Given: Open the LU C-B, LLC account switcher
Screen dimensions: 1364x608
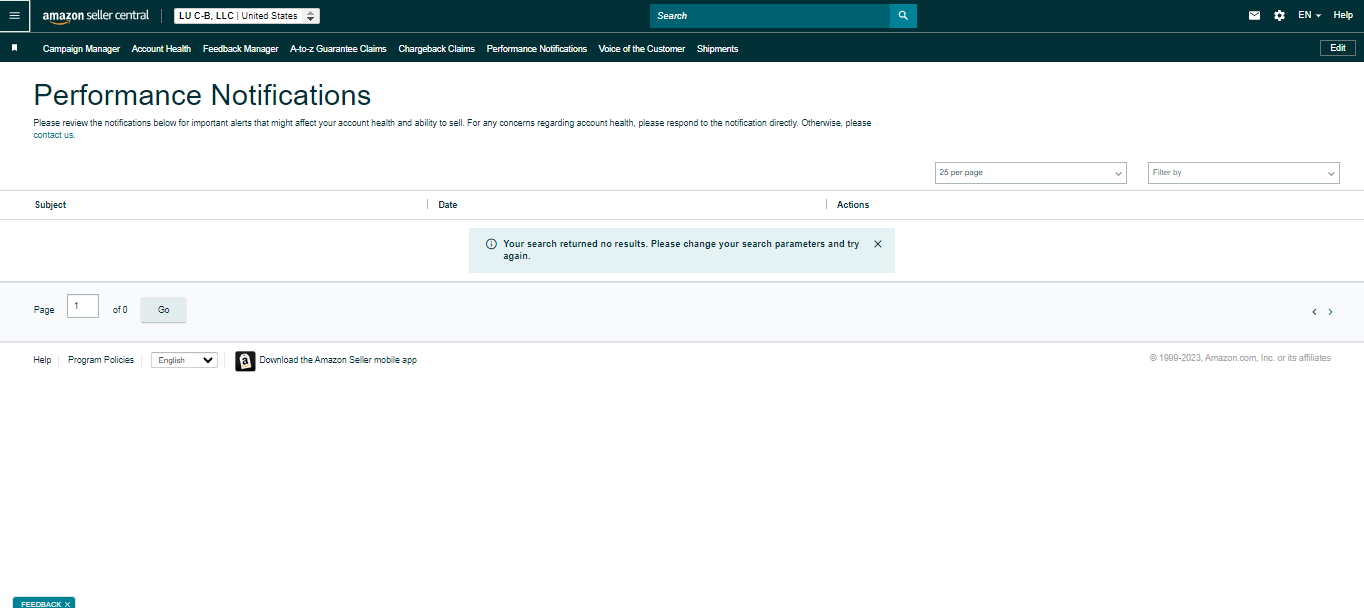Looking at the screenshot, I should click(x=247, y=16).
